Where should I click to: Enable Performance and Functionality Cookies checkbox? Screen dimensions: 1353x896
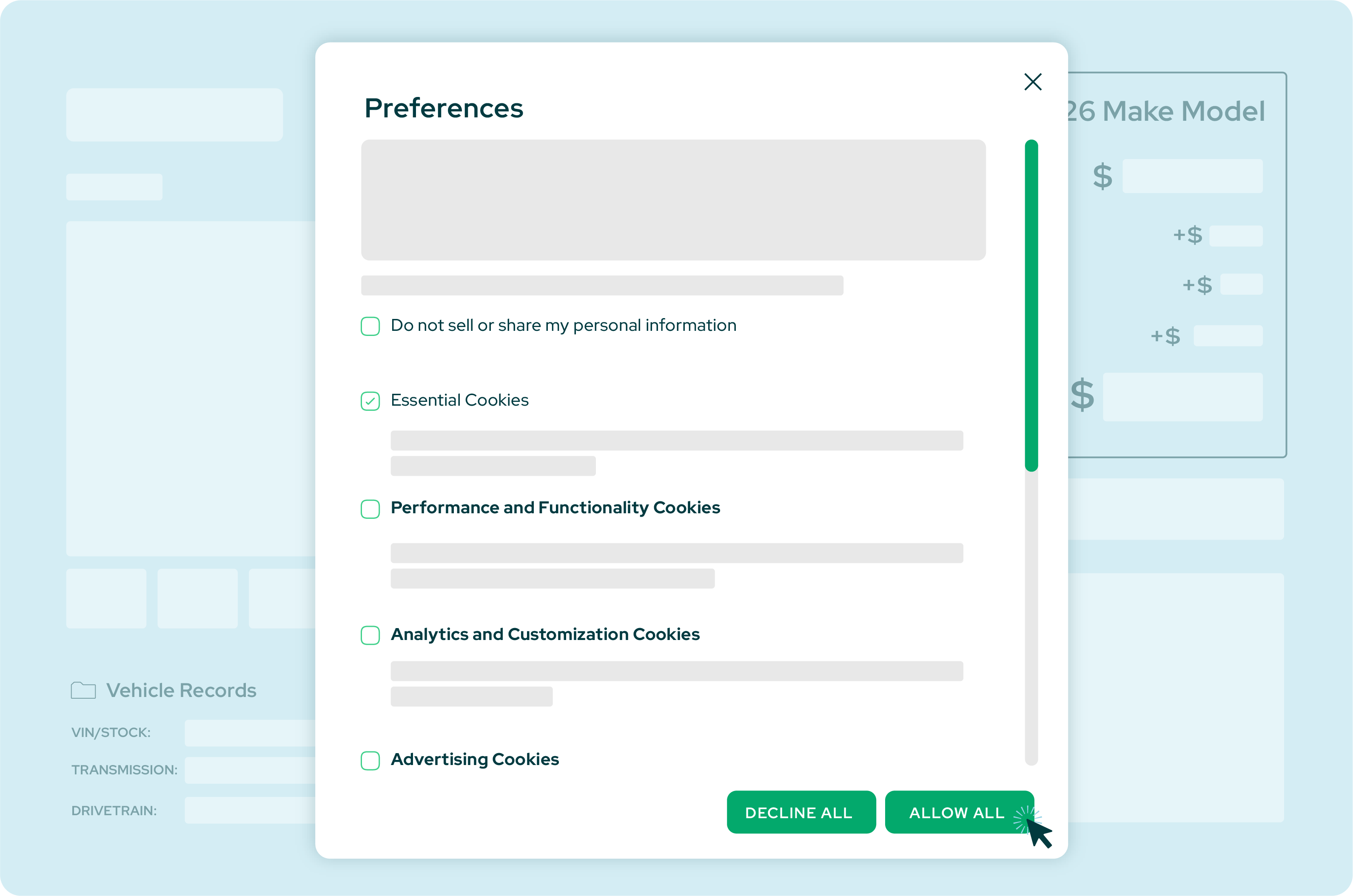tap(370, 509)
